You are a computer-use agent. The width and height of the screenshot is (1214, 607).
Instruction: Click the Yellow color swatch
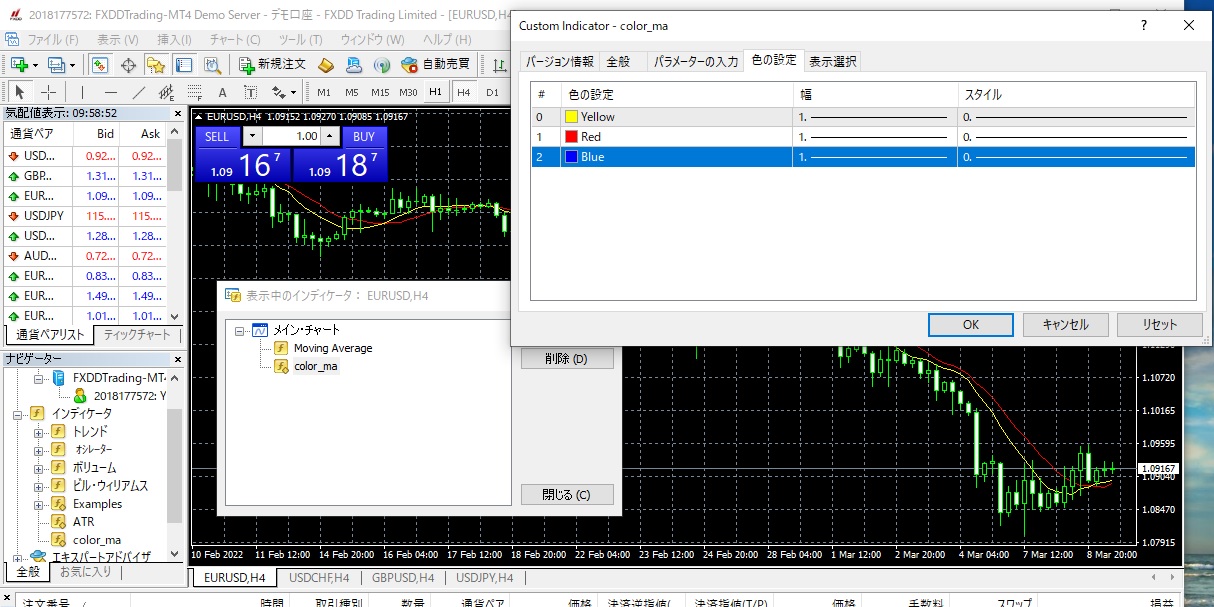tap(573, 117)
